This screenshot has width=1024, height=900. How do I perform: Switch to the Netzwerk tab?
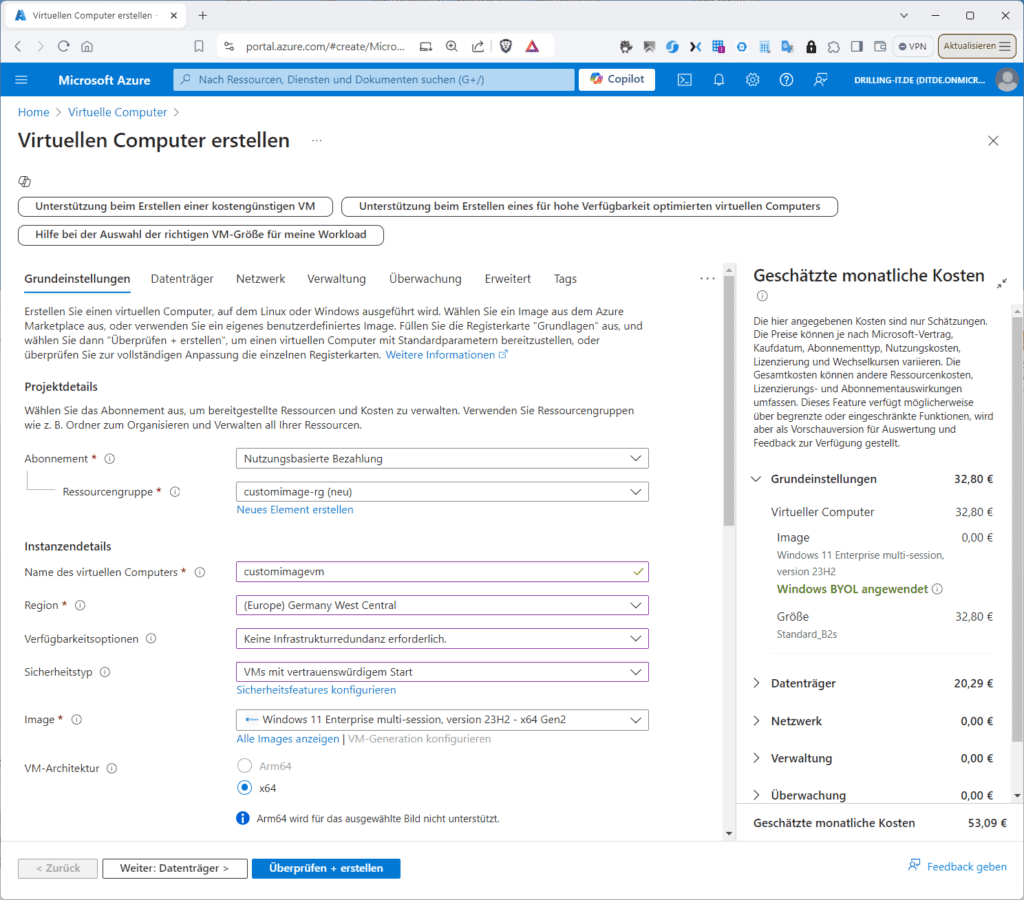(261, 279)
